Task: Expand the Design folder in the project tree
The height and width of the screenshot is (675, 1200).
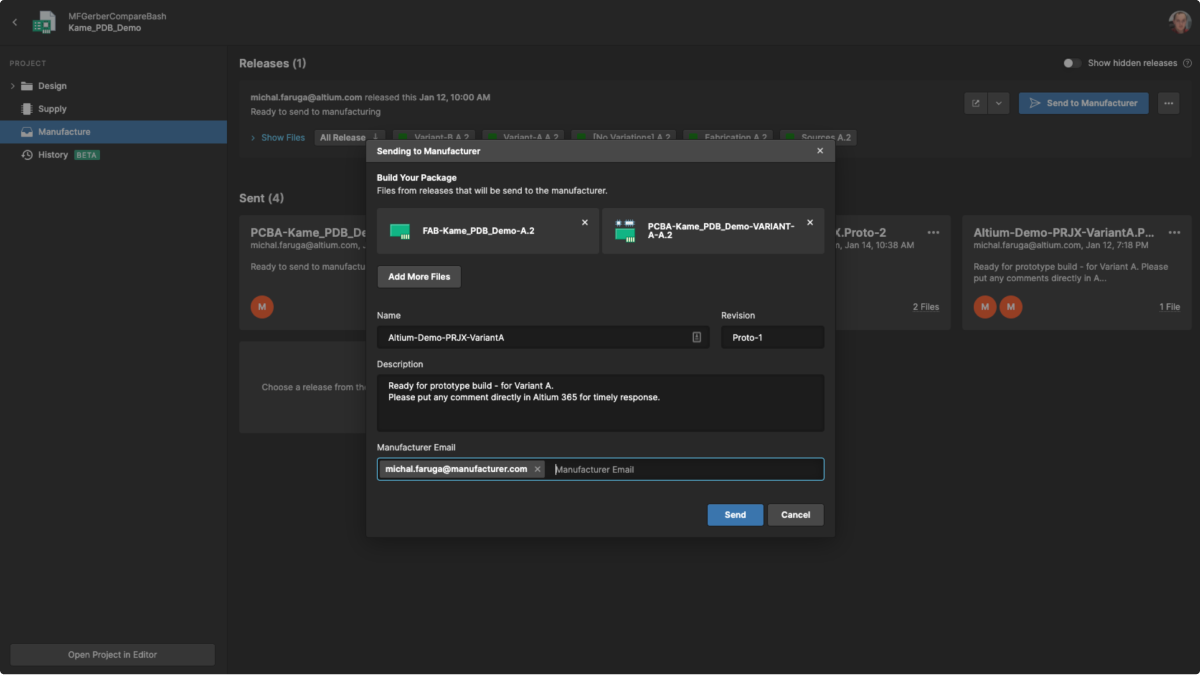Action: pyautogui.click(x=13, y=86)
